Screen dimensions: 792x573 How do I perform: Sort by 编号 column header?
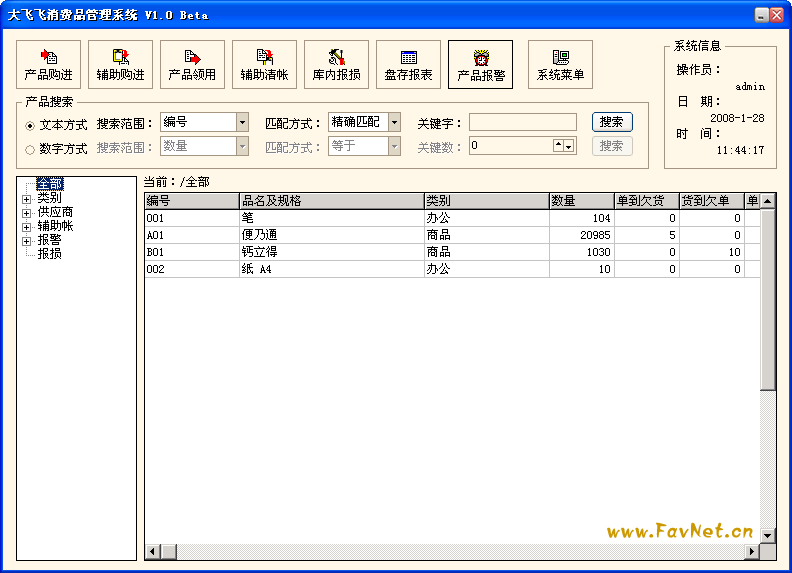(192, 201)
